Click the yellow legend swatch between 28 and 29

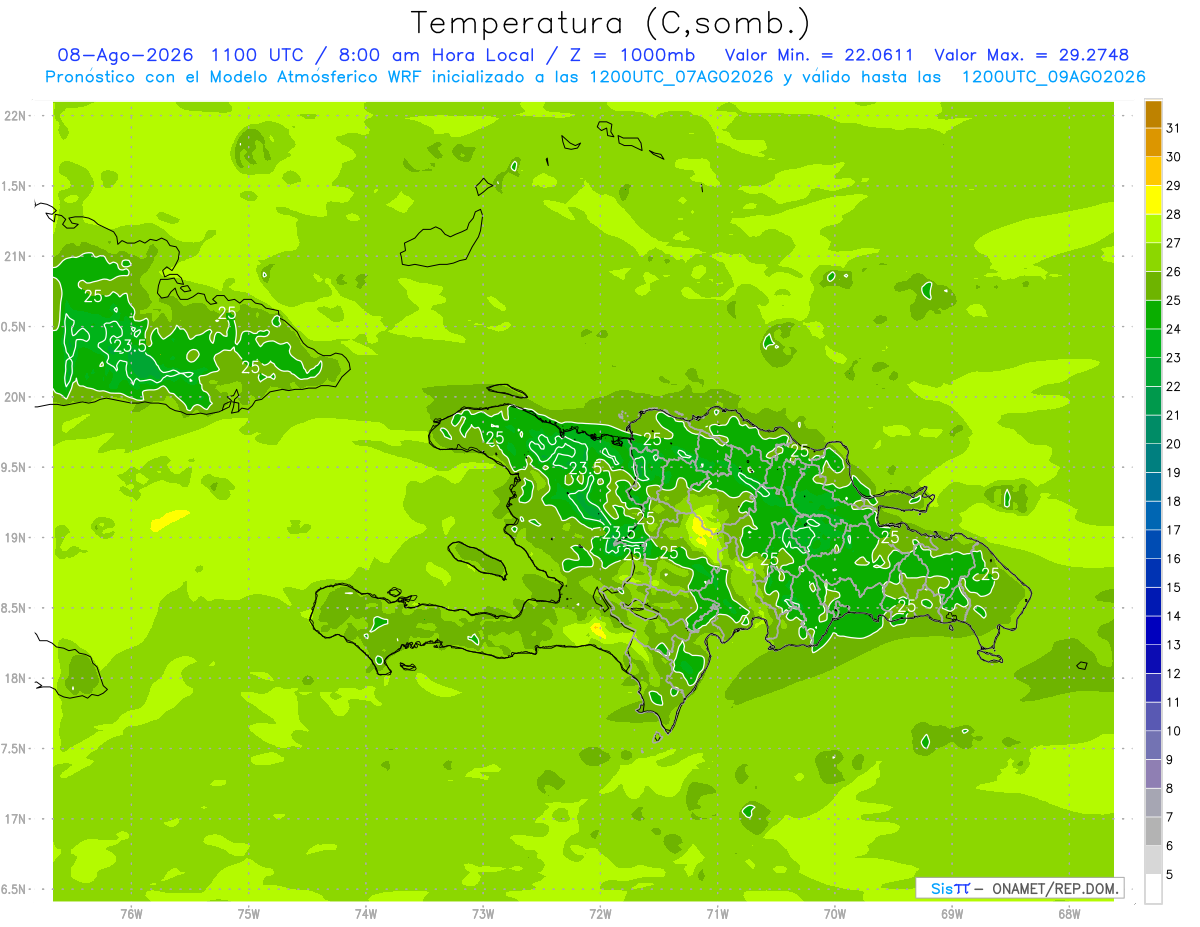pos(1153,200)
